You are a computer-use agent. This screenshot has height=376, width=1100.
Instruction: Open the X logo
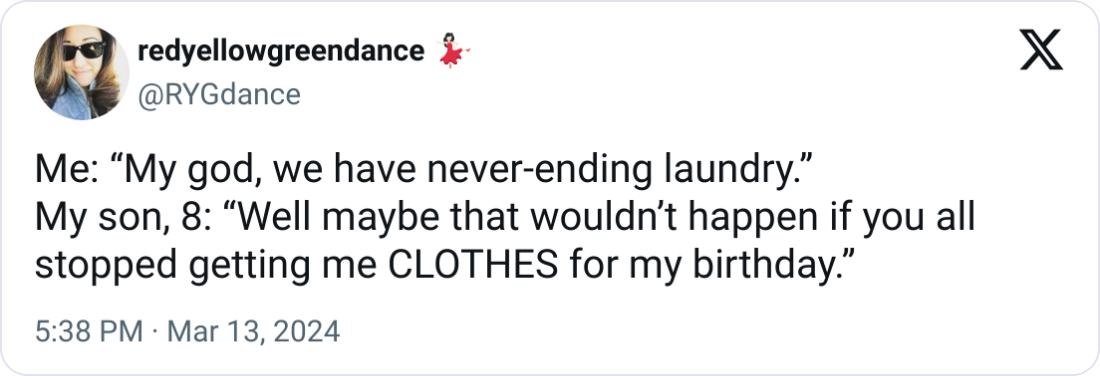(1041, 50)
